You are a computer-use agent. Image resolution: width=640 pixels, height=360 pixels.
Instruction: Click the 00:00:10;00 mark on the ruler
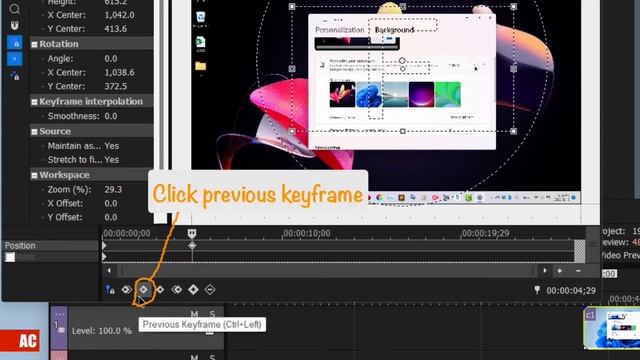click(x=307, y=233)
